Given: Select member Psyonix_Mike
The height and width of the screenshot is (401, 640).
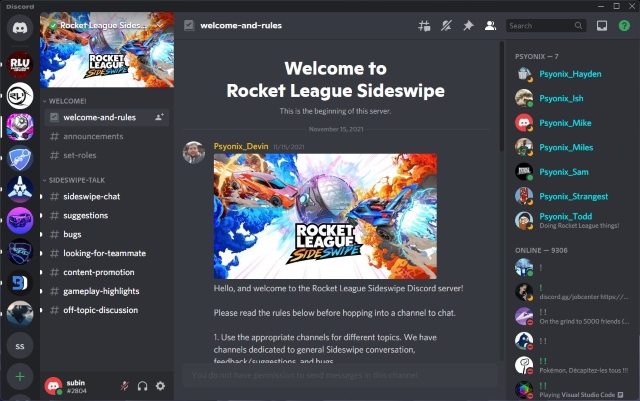Looking at the screenshot, I should [571, 123].
